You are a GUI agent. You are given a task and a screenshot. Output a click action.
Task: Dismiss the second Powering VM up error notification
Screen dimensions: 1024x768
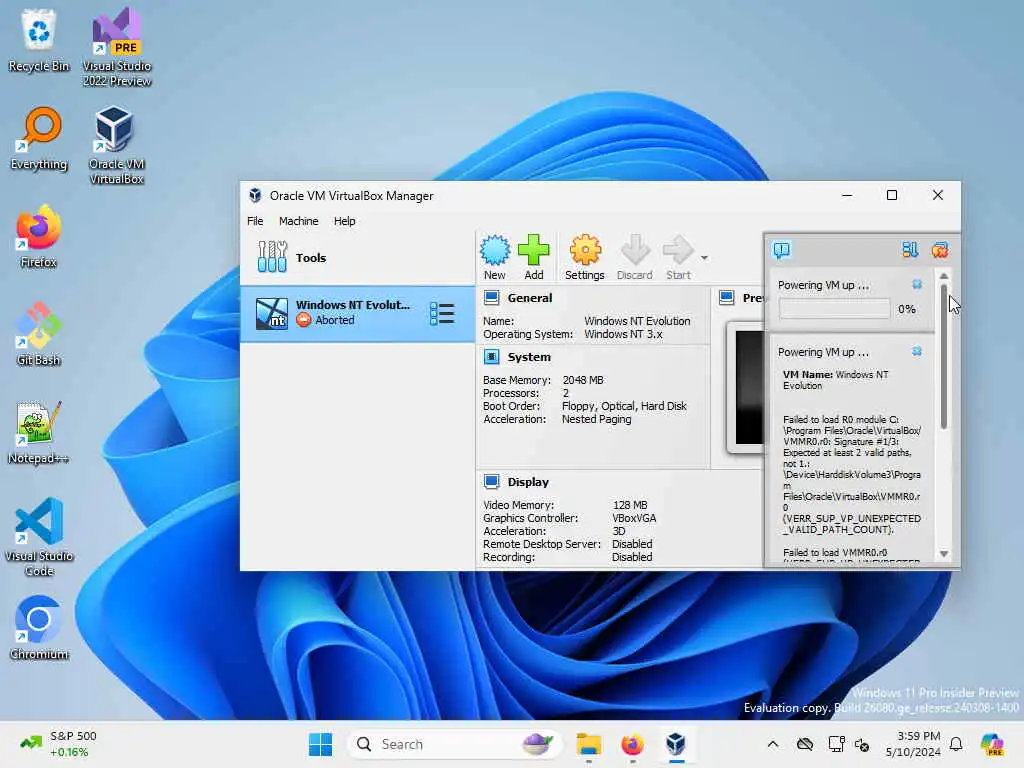click(x=917, y=352)
